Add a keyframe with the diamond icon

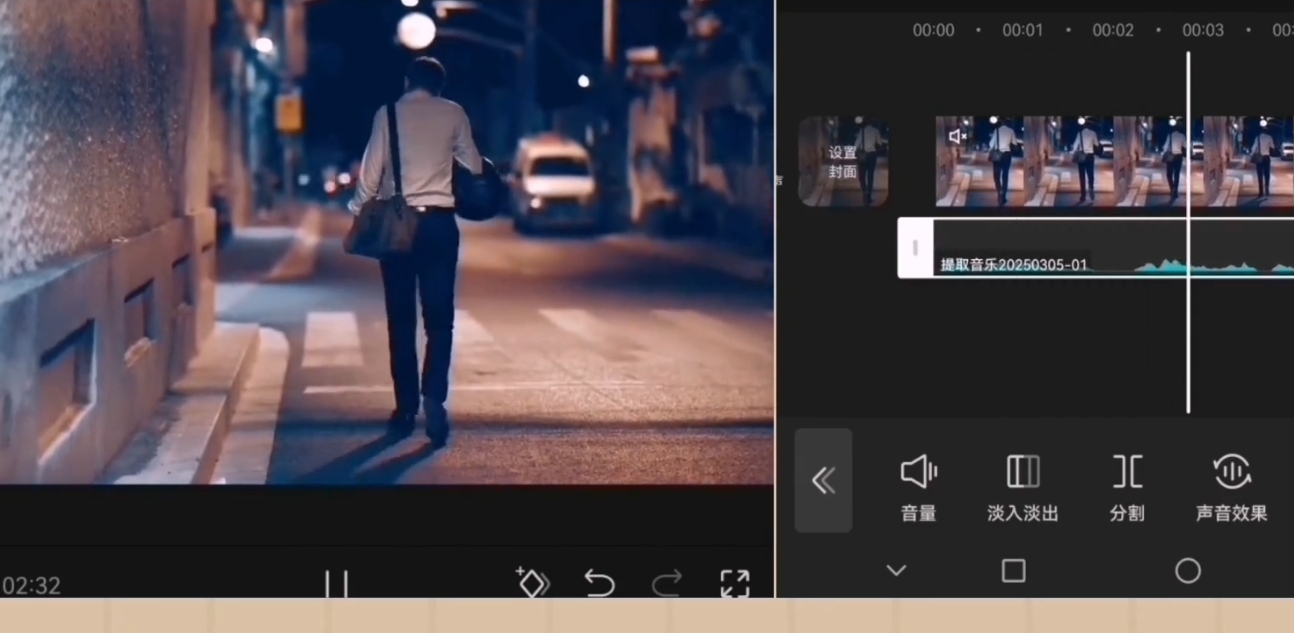(532, 583)
